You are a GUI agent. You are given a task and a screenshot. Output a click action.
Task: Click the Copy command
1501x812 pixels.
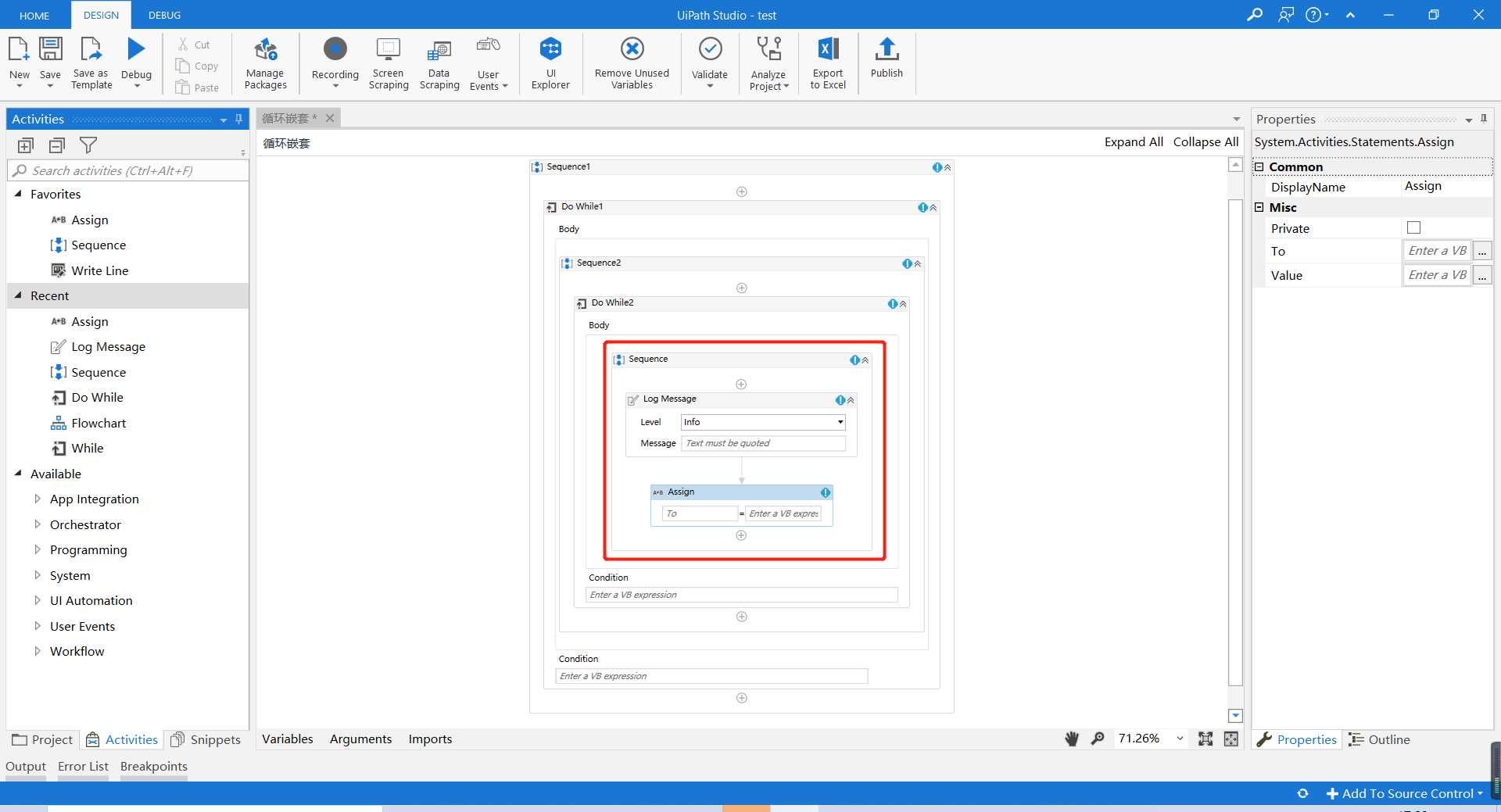pyautogui.click(x=197, y=66)
